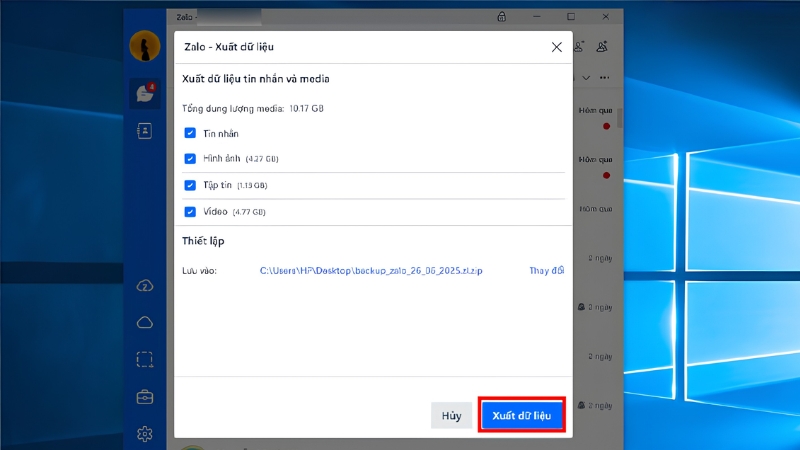The width and height of the screenshot is (800, 450).
Task: Click the Xuất dữ liệu tin nhắn và media heading
Action: pyautogui.click(x=256, y=79)
